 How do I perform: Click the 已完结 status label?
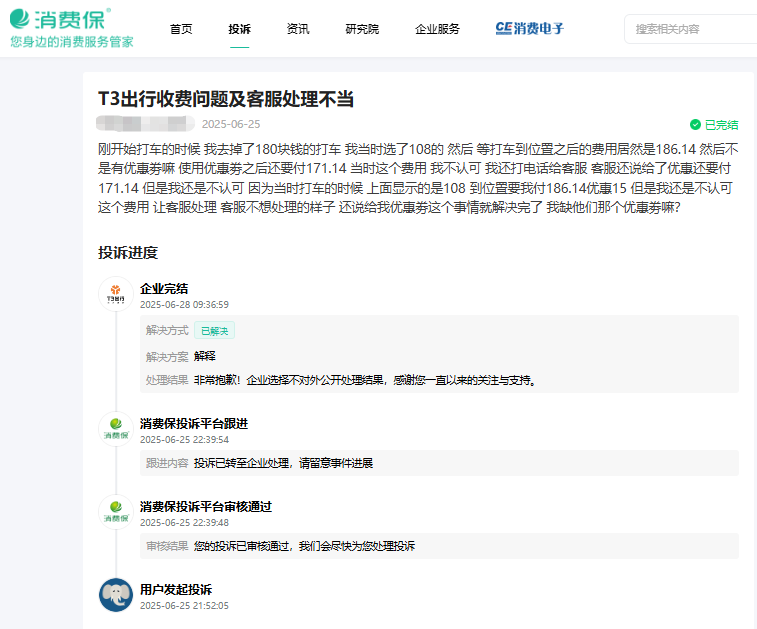[721, 125]
